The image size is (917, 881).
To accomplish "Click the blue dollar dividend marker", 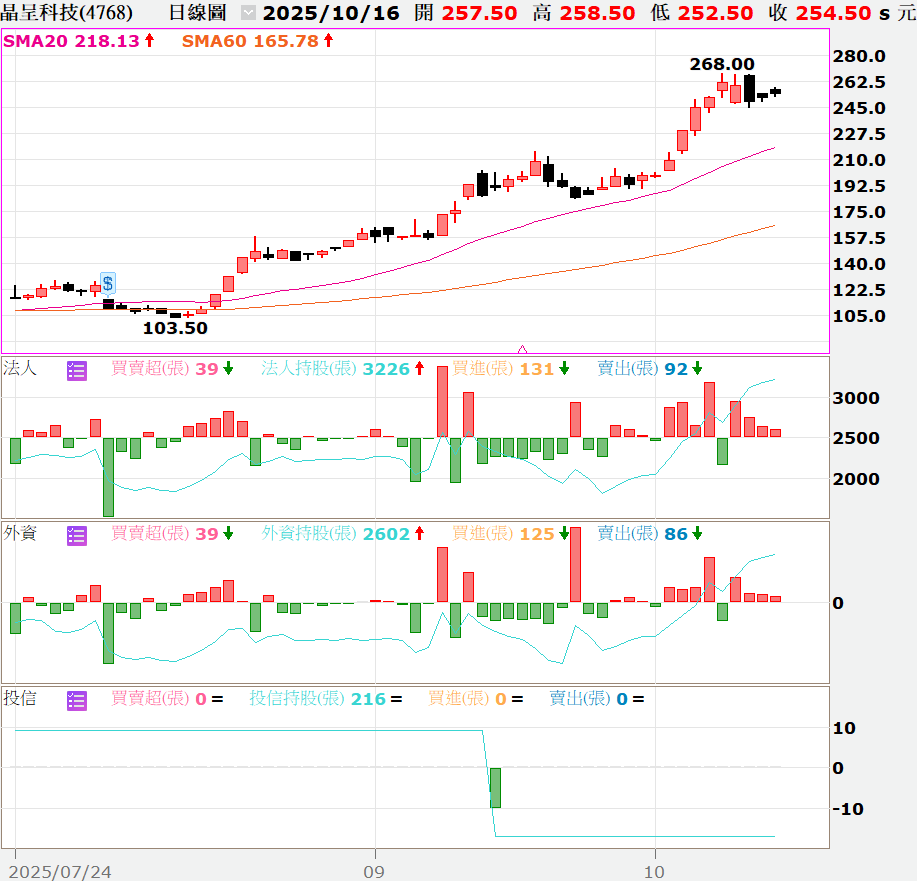I will (x=108, y=284).
